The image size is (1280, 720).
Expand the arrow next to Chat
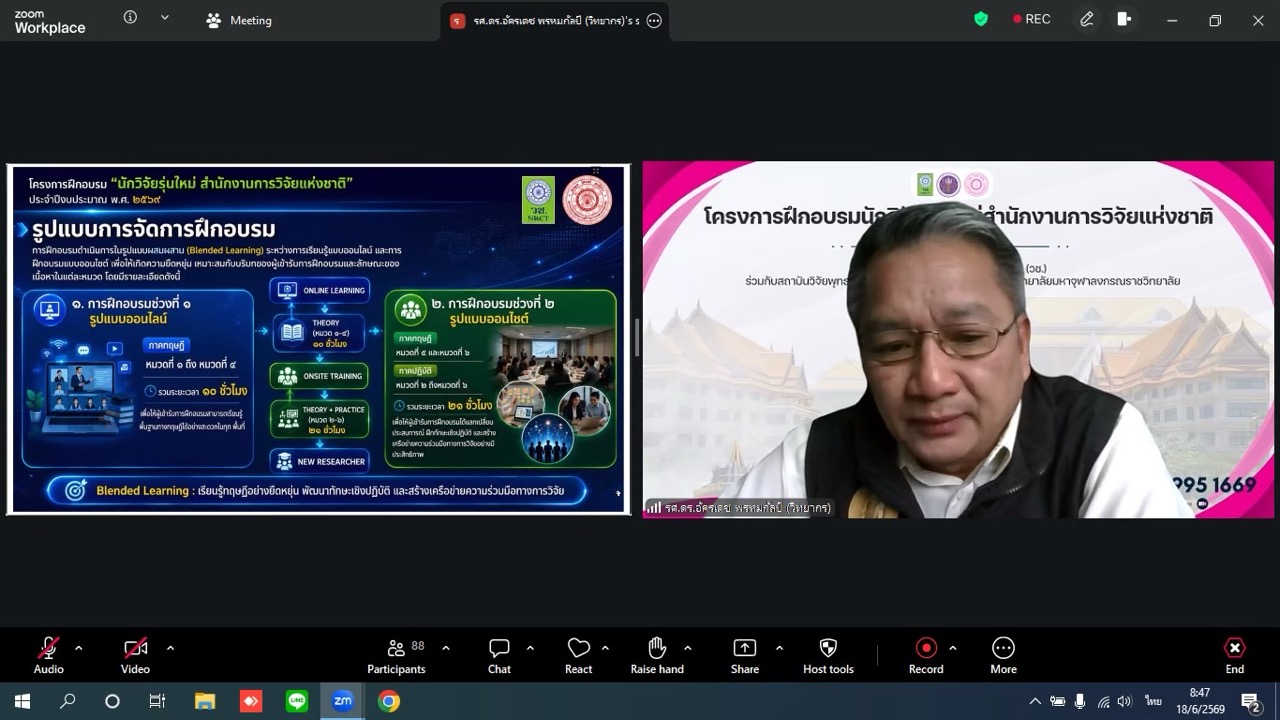530,647
